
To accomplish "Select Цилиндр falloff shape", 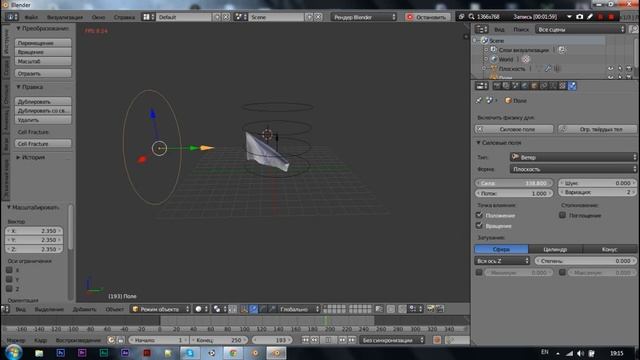I will pyautogui.click(x=556, y=249).
